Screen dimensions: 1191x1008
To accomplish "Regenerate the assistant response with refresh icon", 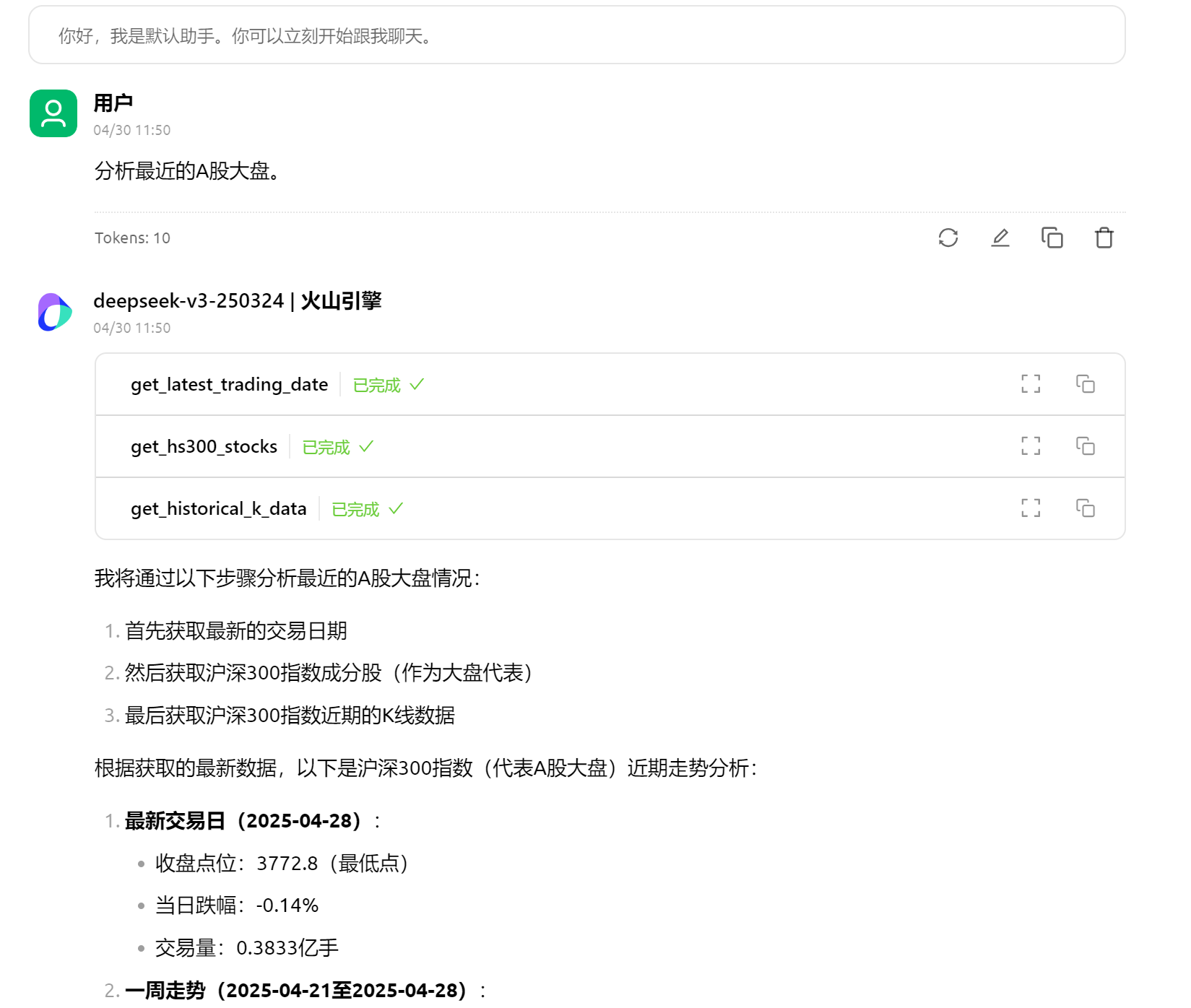I will 948,238.
